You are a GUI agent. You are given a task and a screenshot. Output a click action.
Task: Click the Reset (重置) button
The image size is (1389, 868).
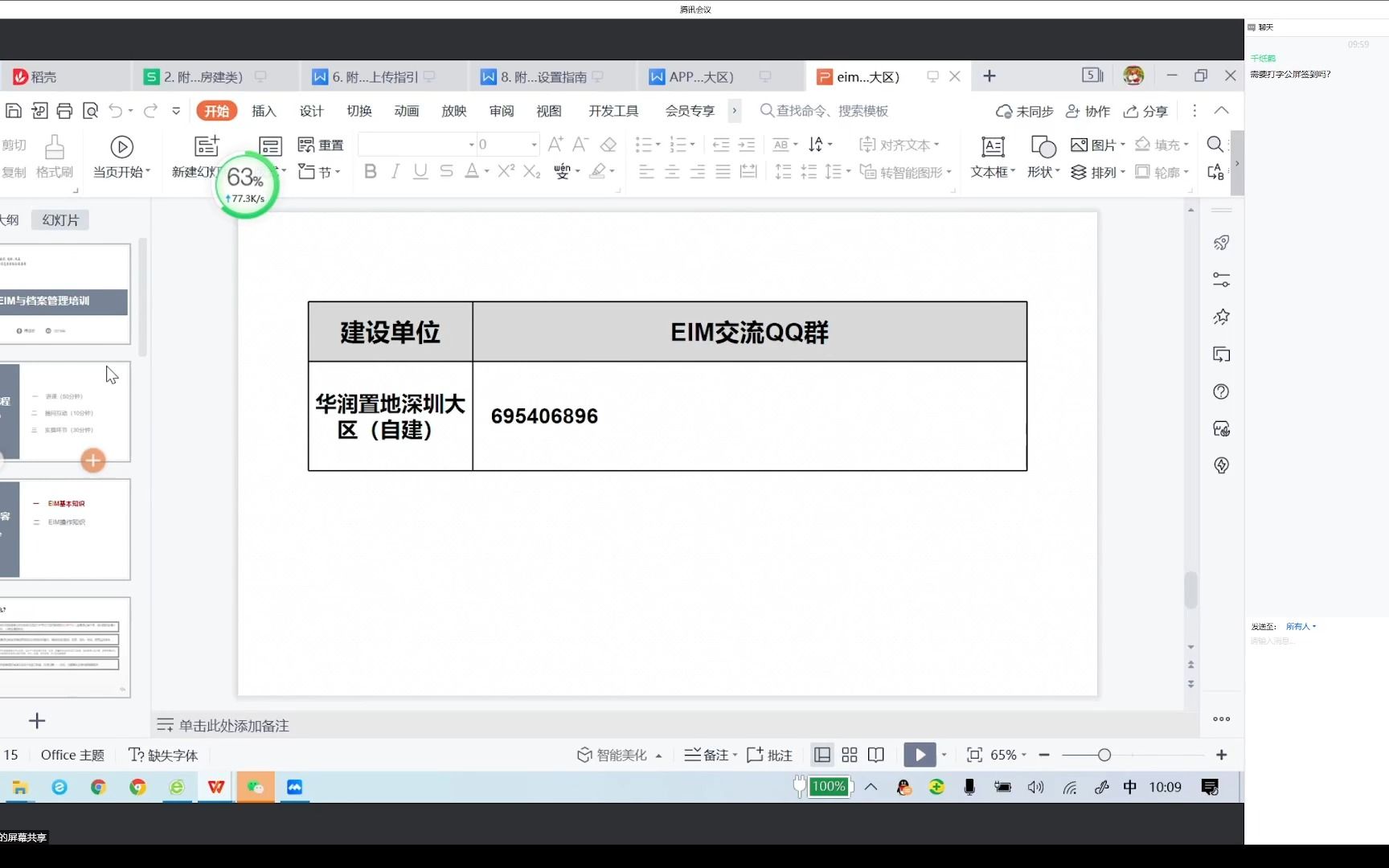tap(321, 145)
